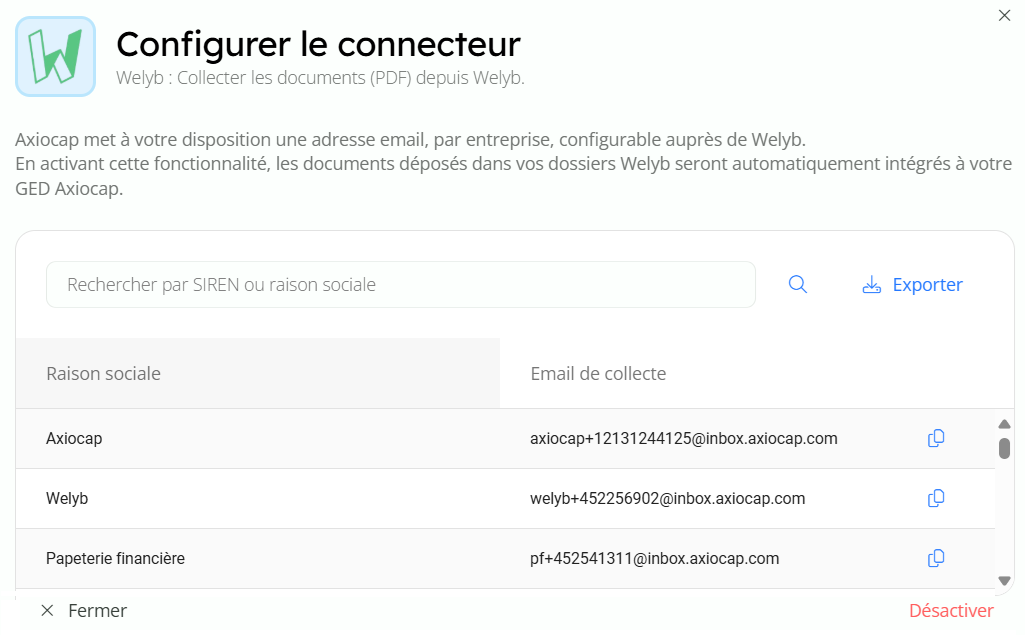1025x635 pixels.
Task: Click the scroll down arrow of the table
Action: pos(1005,580)
